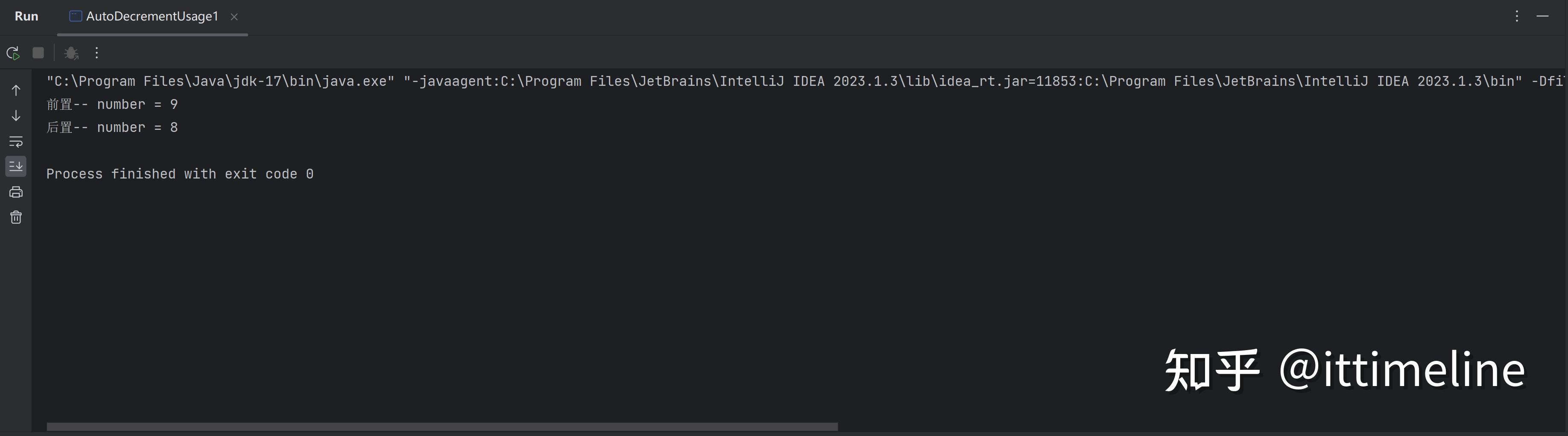The image size is (1568, 436).
Task: Click the Down the Stack Trace arrow
Action: click(x=16, y=116)
